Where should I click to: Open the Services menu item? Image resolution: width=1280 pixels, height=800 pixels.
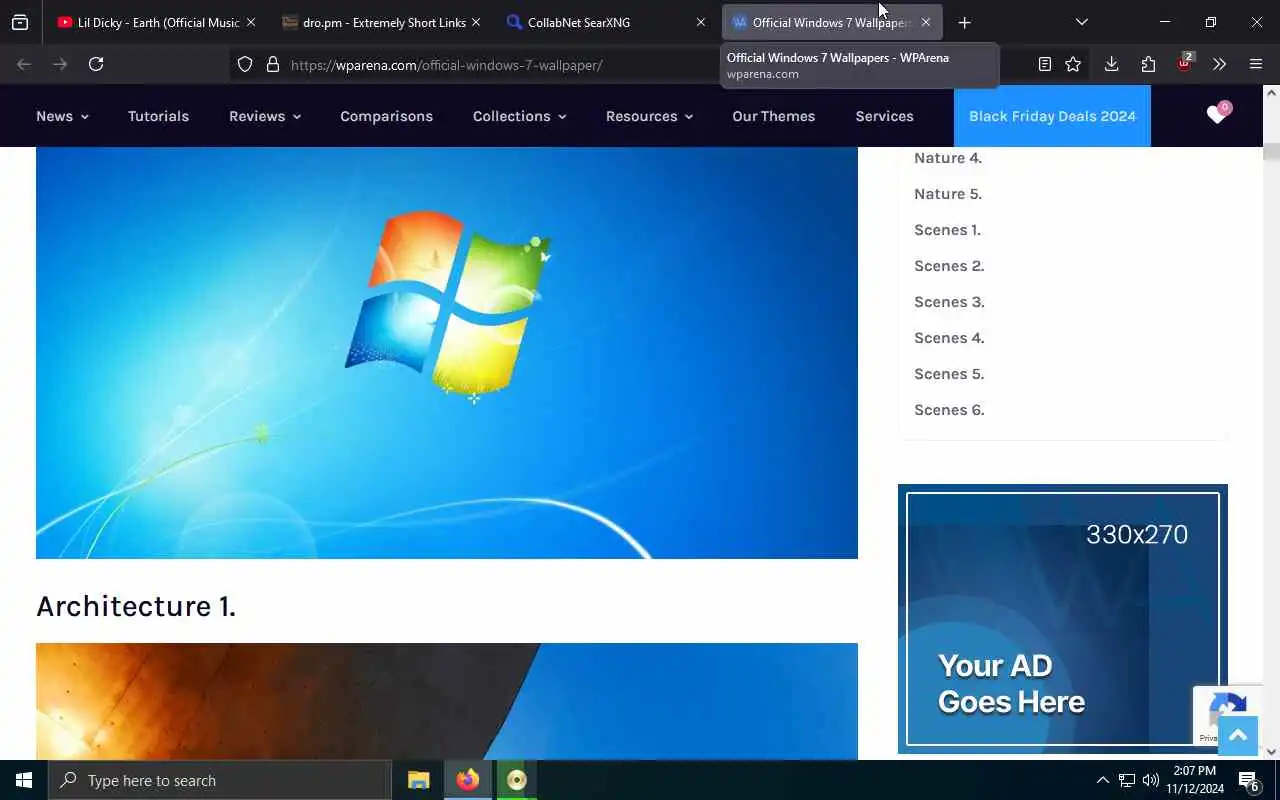click(884, 116)
